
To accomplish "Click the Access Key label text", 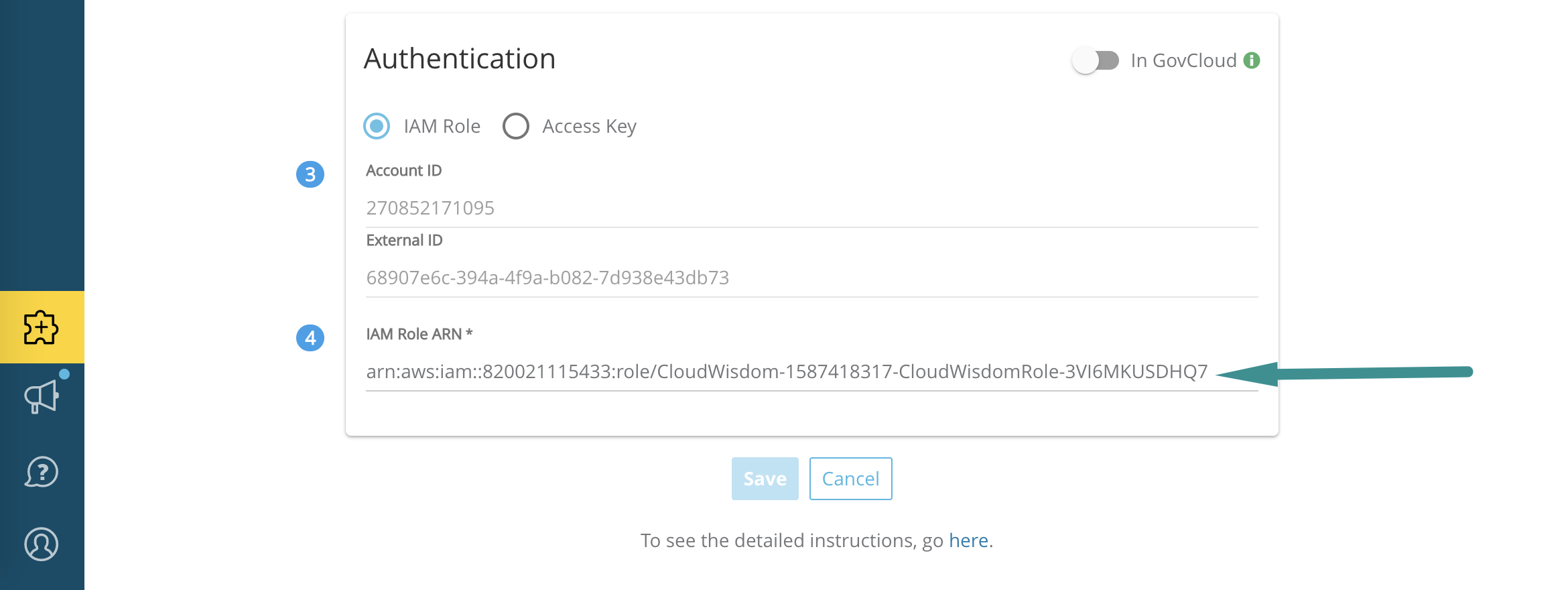I will [x=590, y=127].
